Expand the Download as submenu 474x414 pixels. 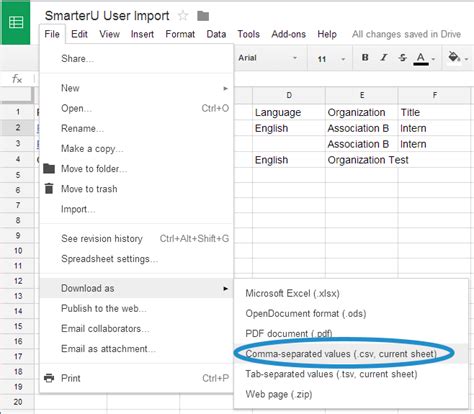pos(137,288)
